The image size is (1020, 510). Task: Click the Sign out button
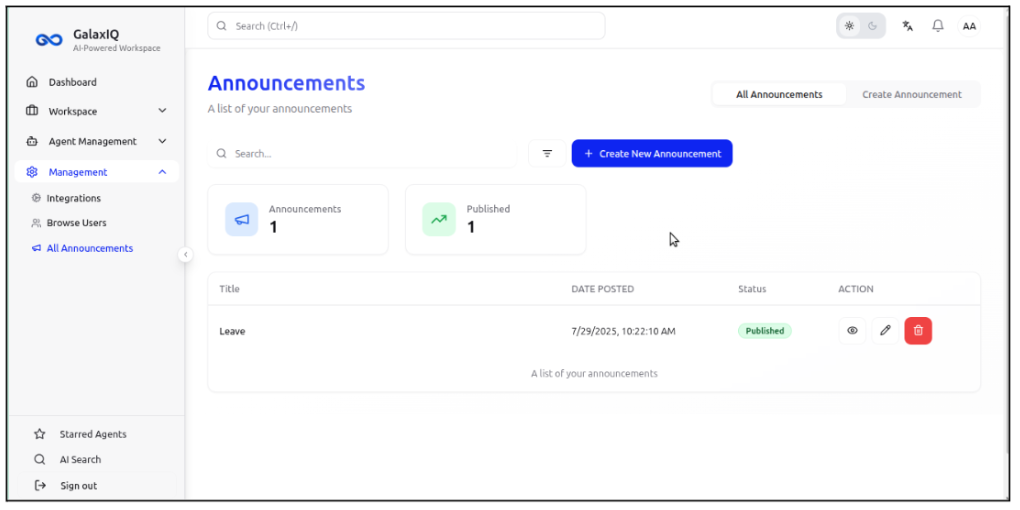96,485
